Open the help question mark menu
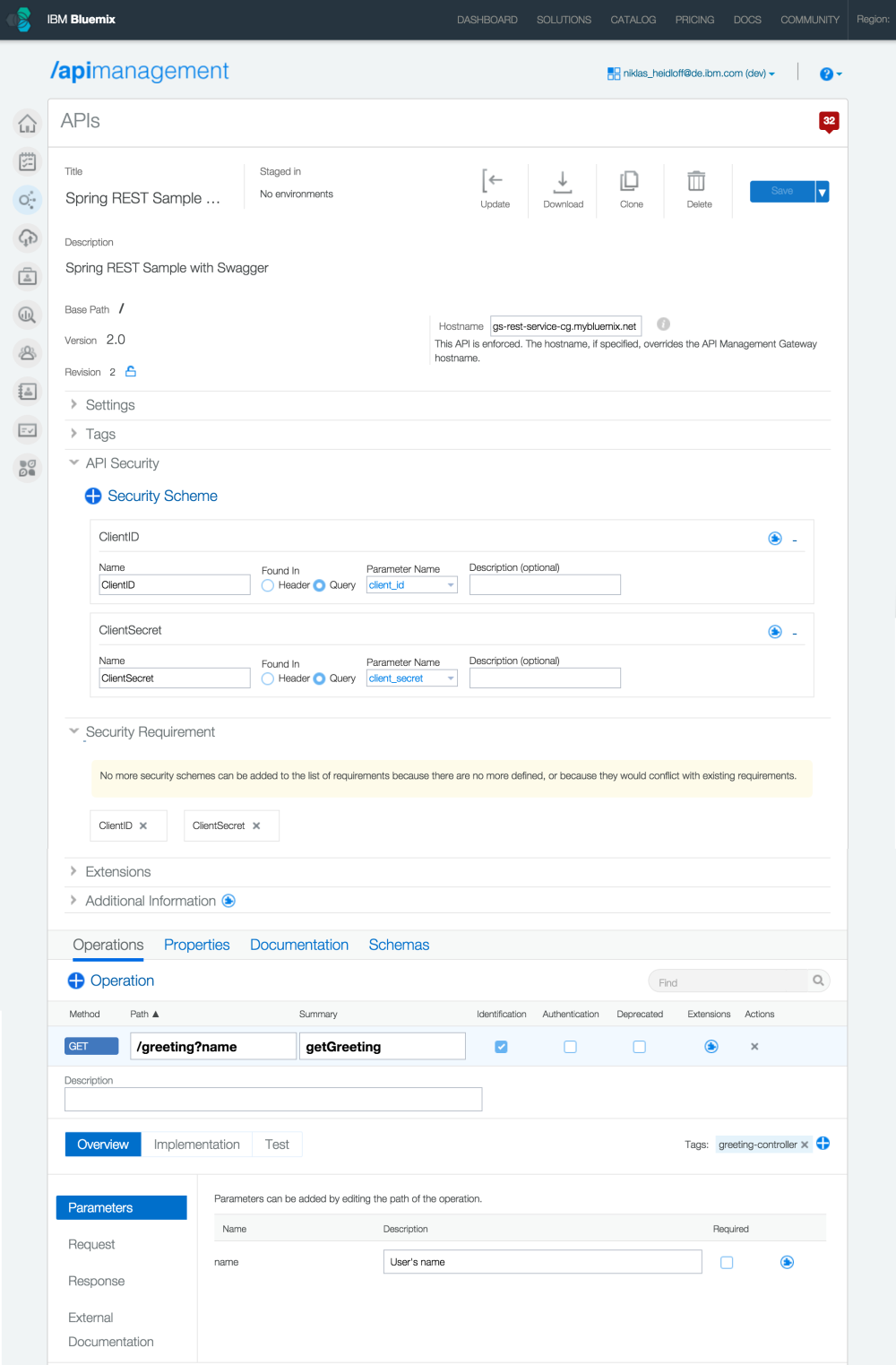Screen dimensions: 896x1365 pos(831,74)
